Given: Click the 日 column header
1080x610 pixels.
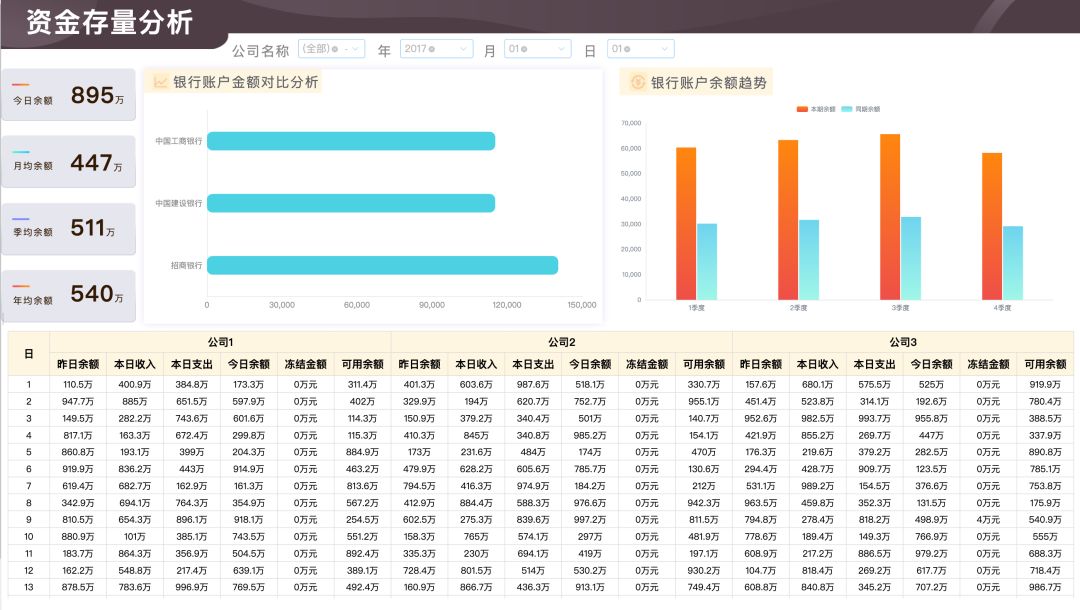Looking at the screenshot, I should coord(28,353).
